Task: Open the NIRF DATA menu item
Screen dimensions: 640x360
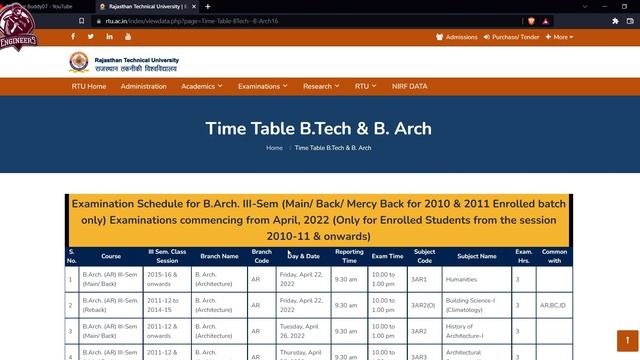Action: [409, 87]
